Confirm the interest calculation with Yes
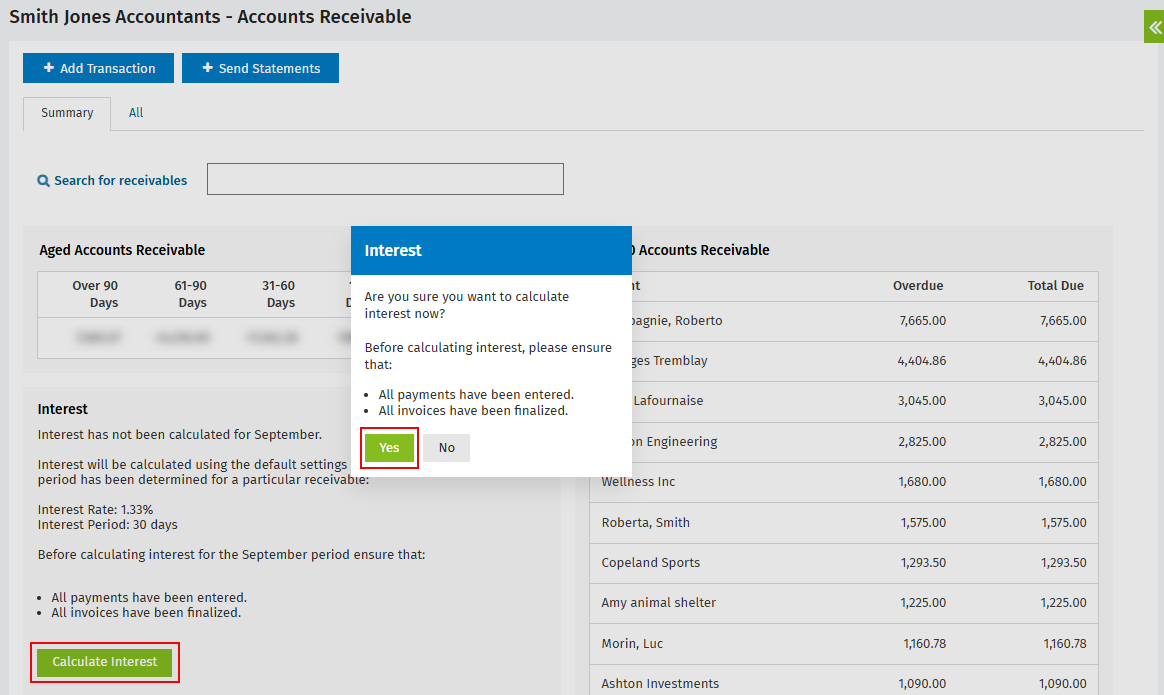The width and height of the screenshot is (1164, 695). (x=389, y=448)
